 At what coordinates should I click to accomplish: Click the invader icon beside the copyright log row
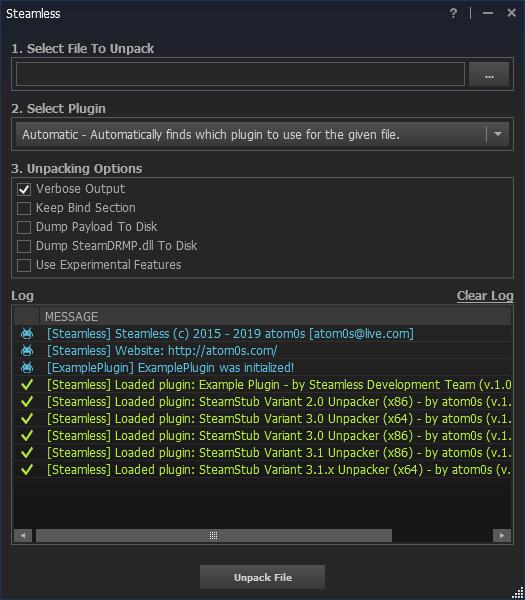[27, 333]
